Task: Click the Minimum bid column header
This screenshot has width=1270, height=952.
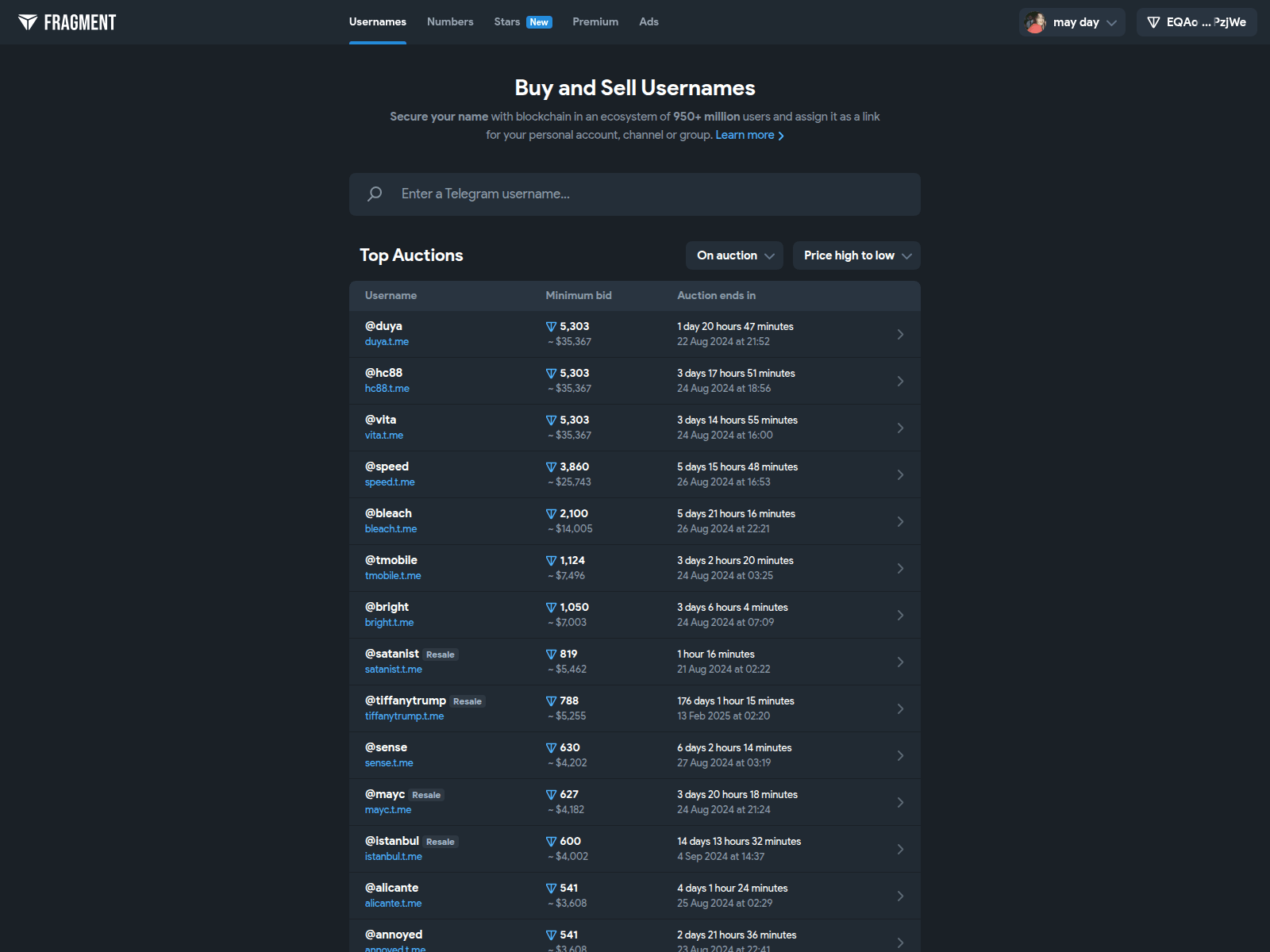Action: [579, 295]
